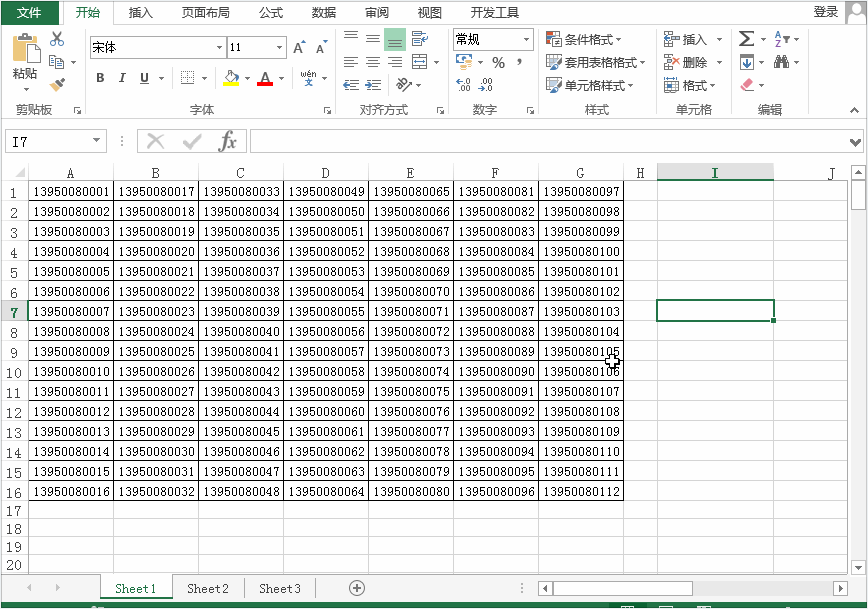Collapse the ribbon
Viewport: 868px width, 609px height.
click(x=855, y=110)
